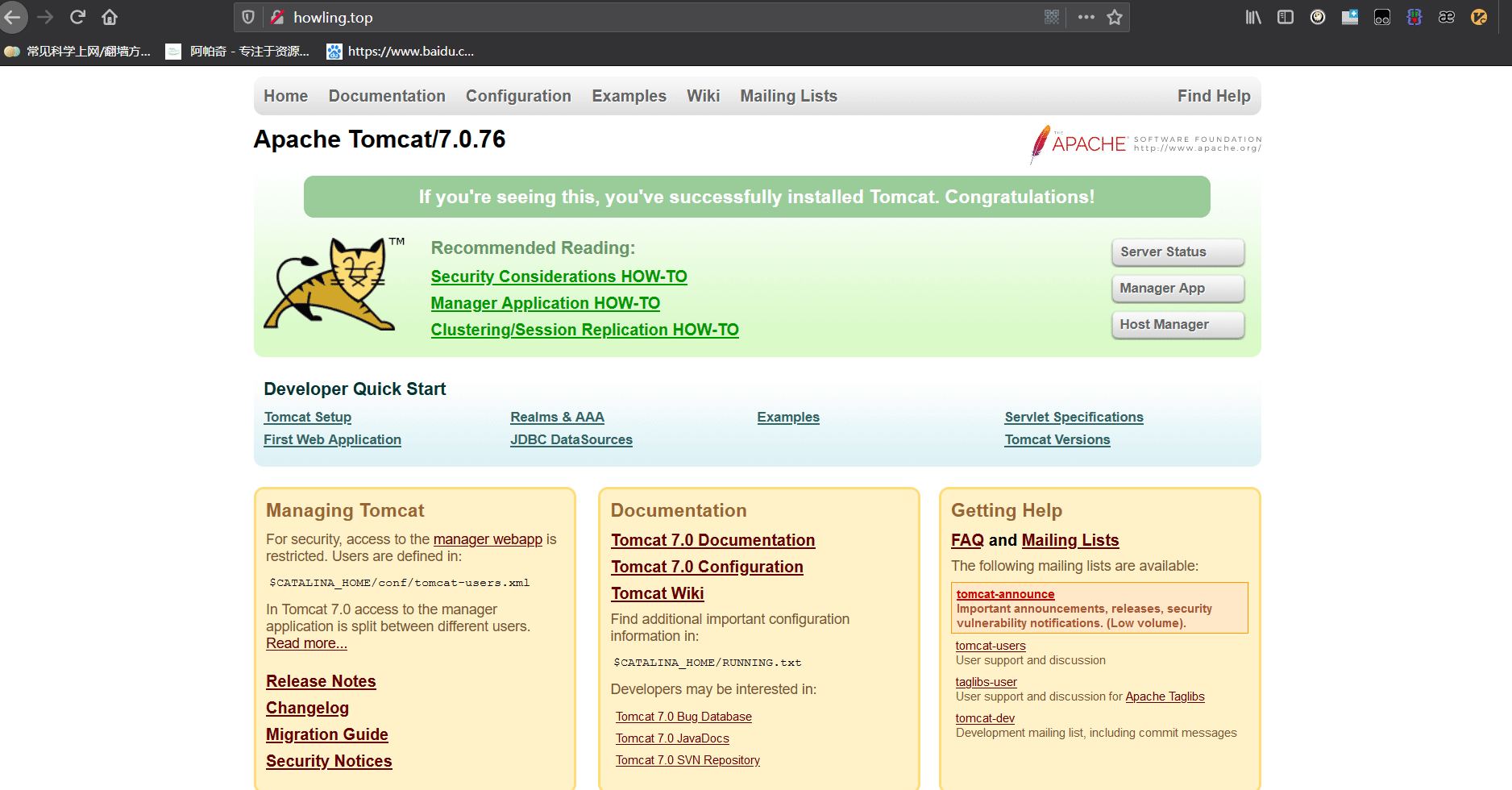
Task: Open the FAQ link under Getting Help
Action: tap(967, 540)
